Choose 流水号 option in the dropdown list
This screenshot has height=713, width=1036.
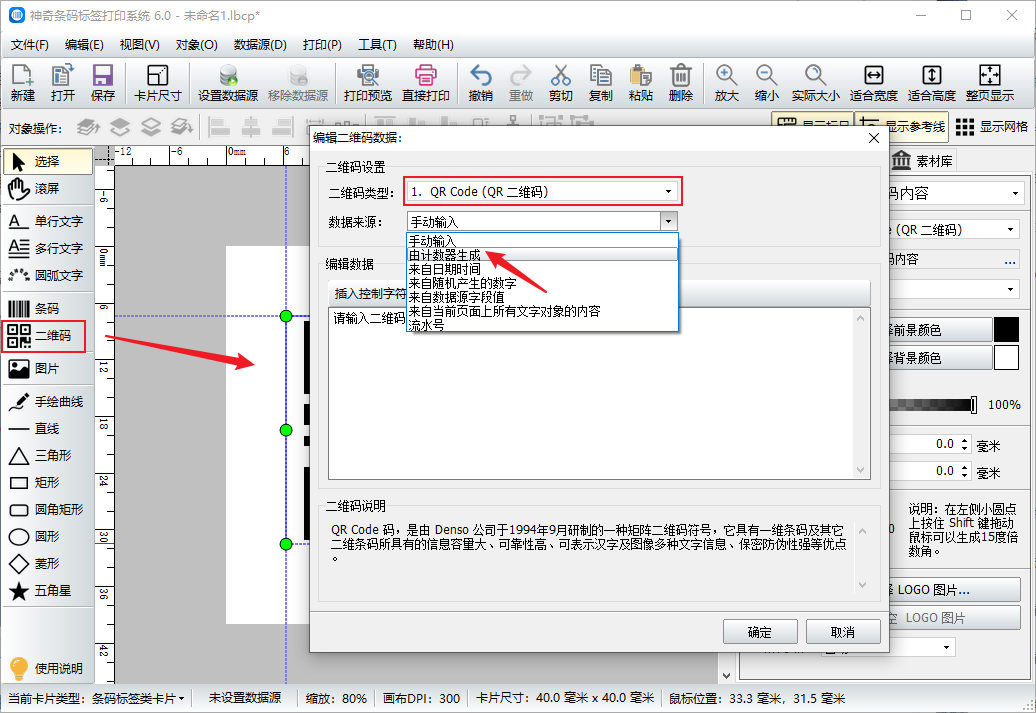pyautogui.click(x=426, y=326)
